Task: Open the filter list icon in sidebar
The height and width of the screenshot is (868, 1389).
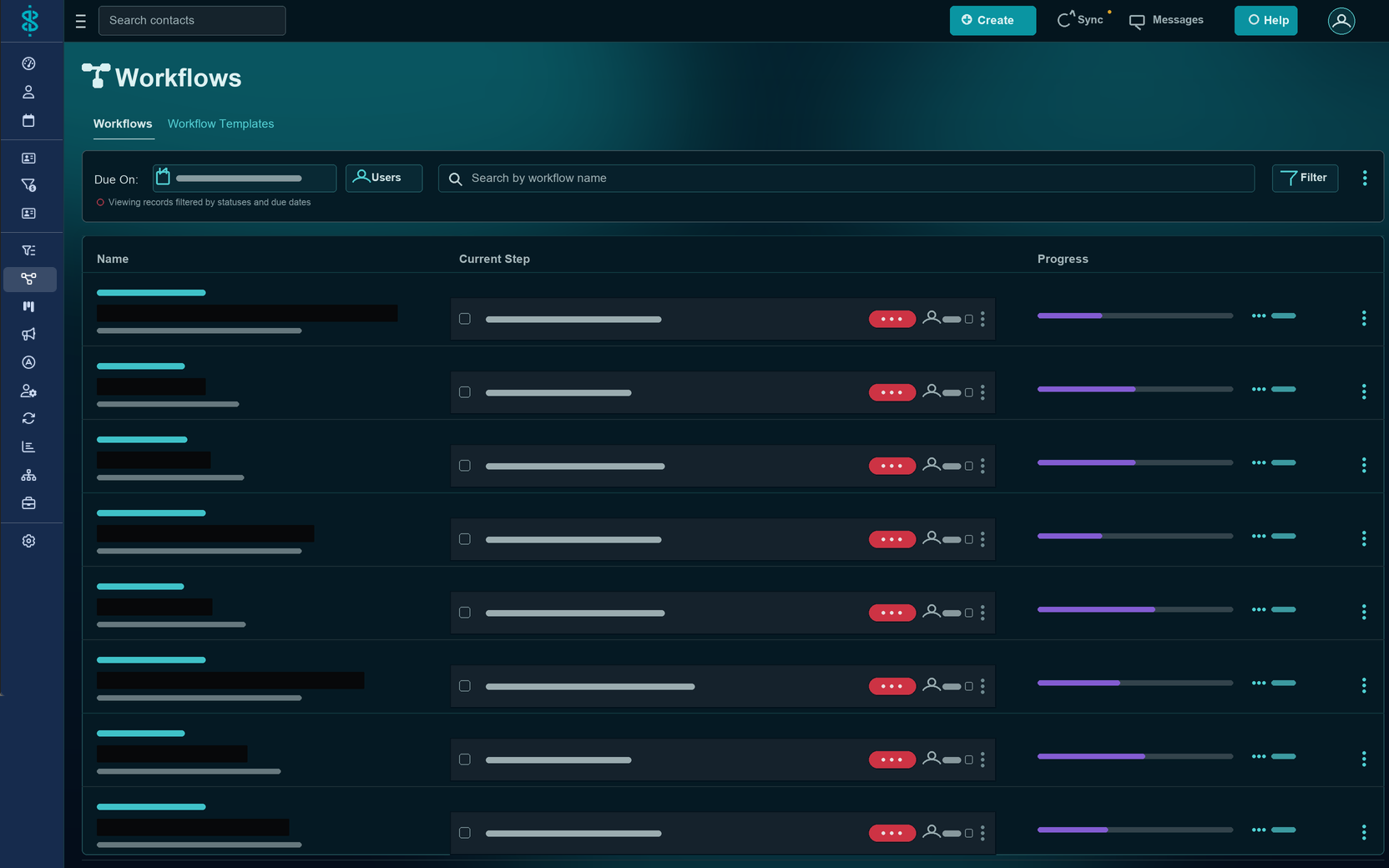Action: point(28,250)
